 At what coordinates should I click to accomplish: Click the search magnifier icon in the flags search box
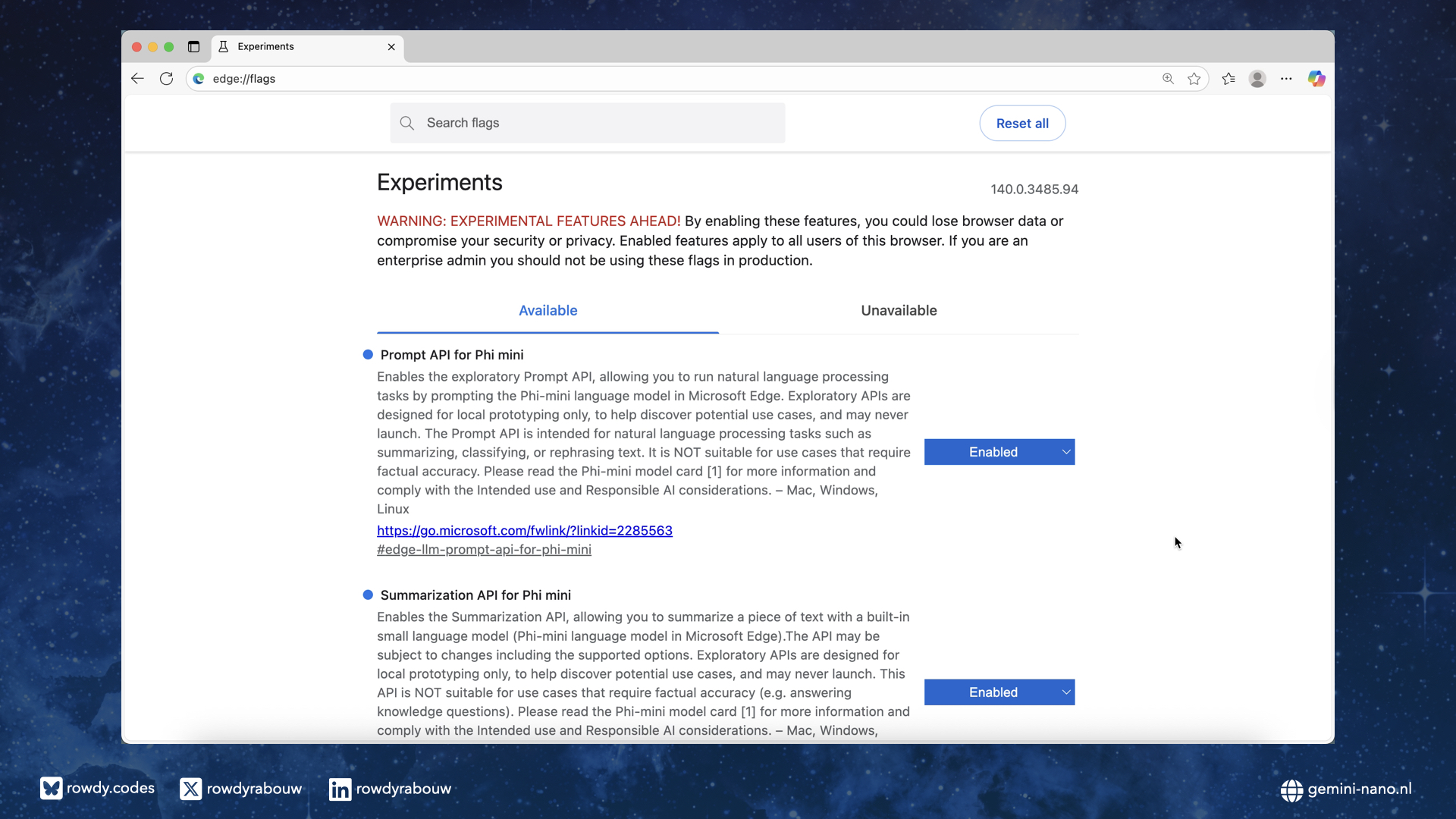(407, 124)
